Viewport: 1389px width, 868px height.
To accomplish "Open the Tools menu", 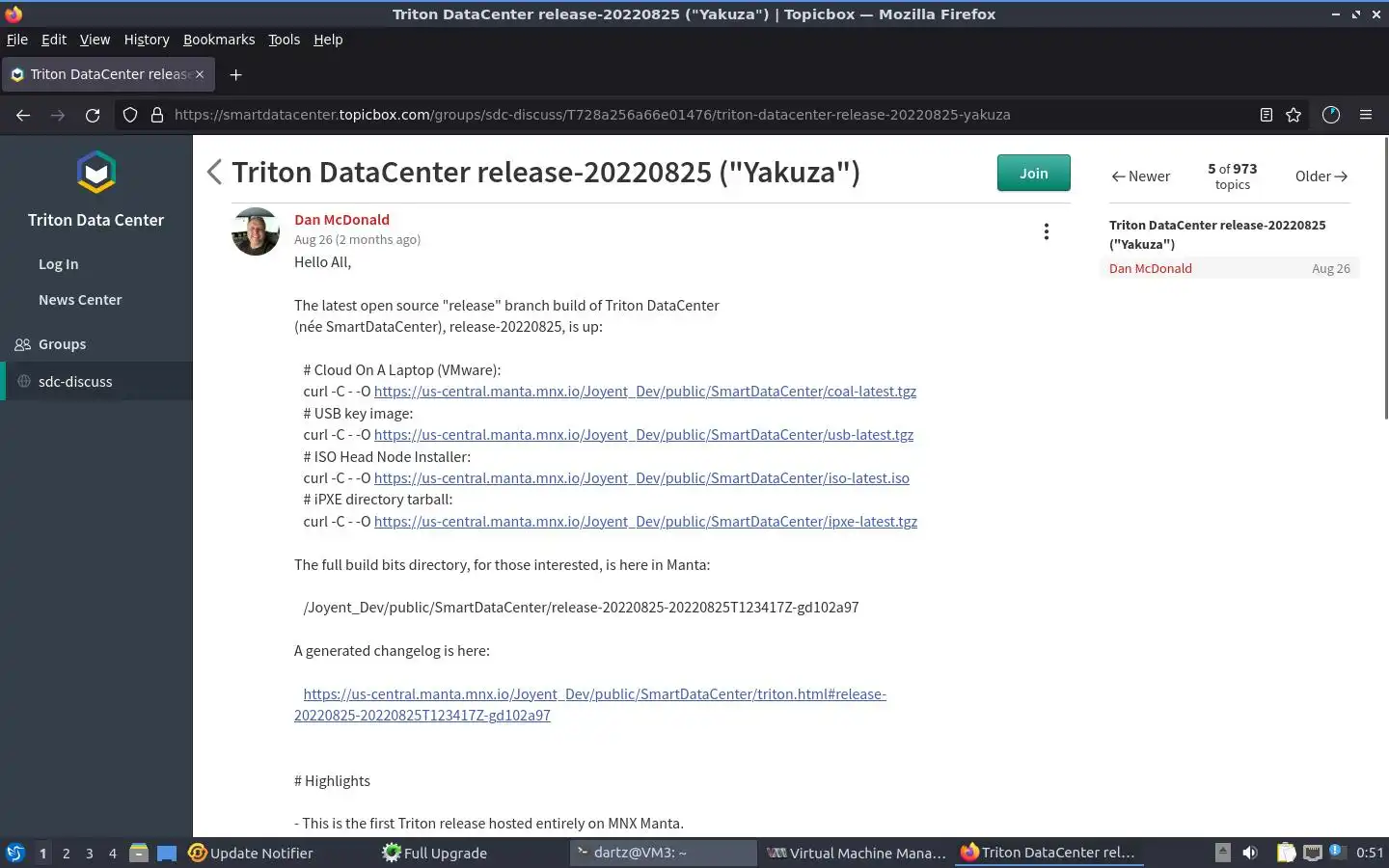I will (284, 40).
